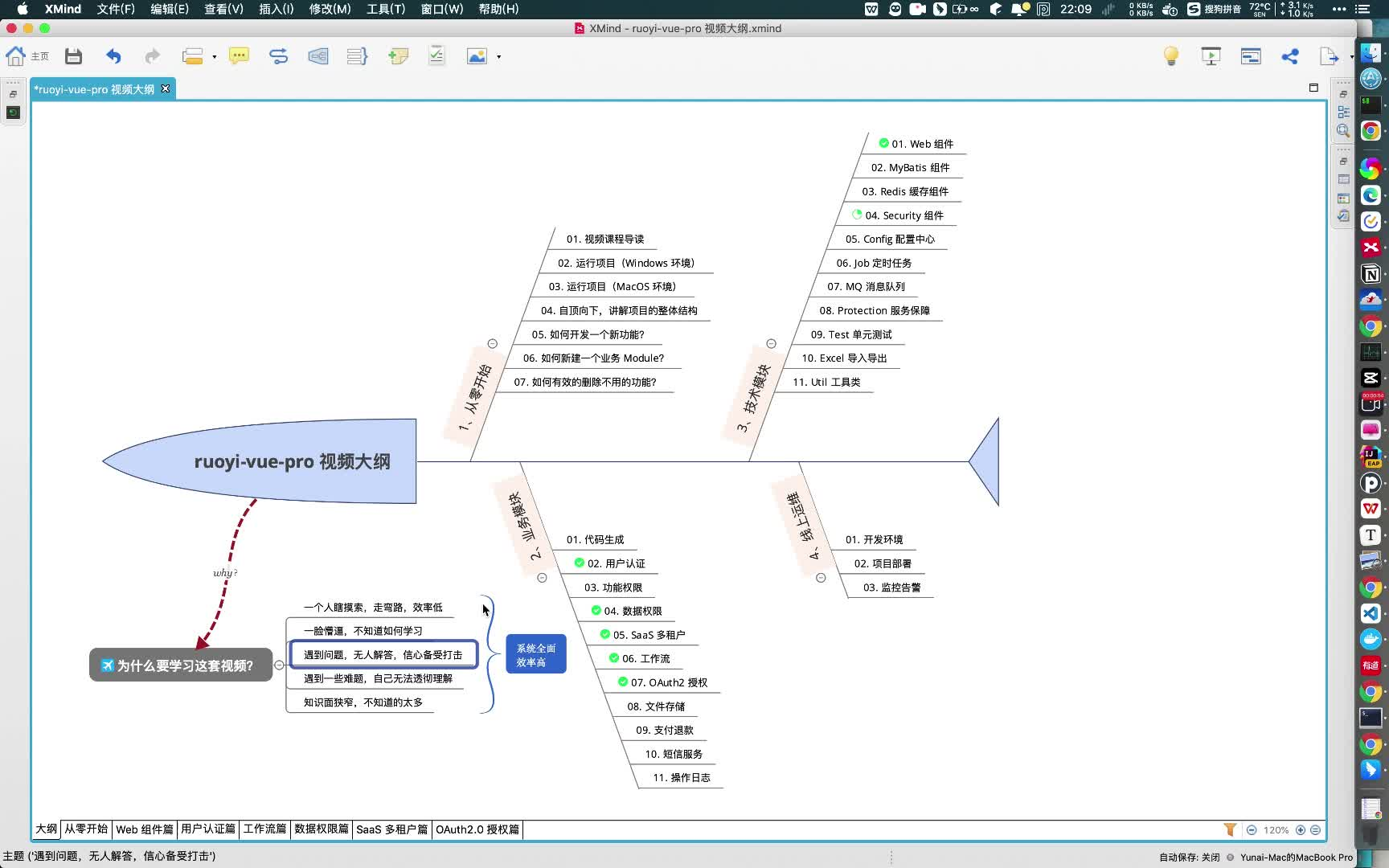Open the 工具(T) menu
This screenshot has height=868, width=1389.
click(x=386, y=9)
